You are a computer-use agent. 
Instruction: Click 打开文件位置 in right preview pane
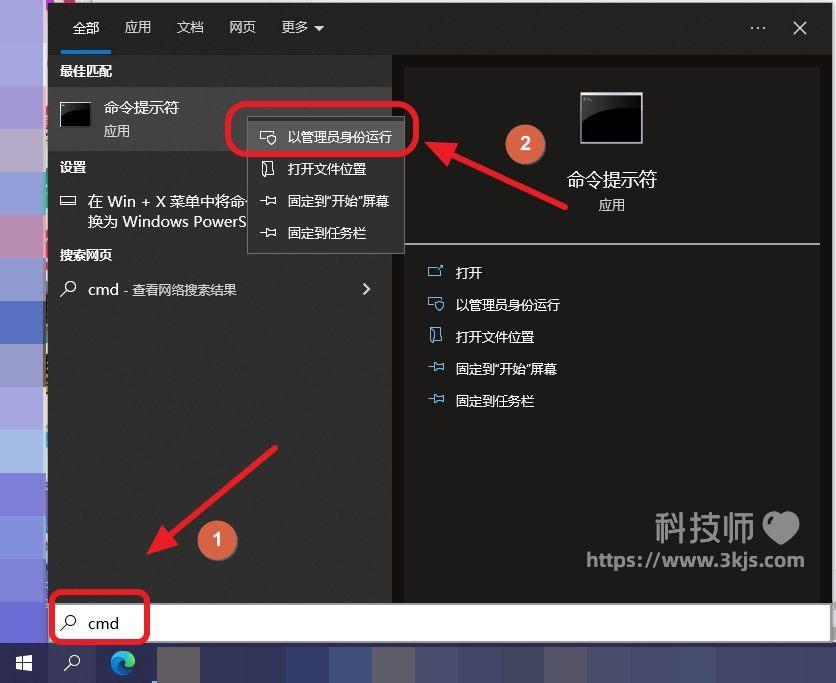[x=495, y=337]
